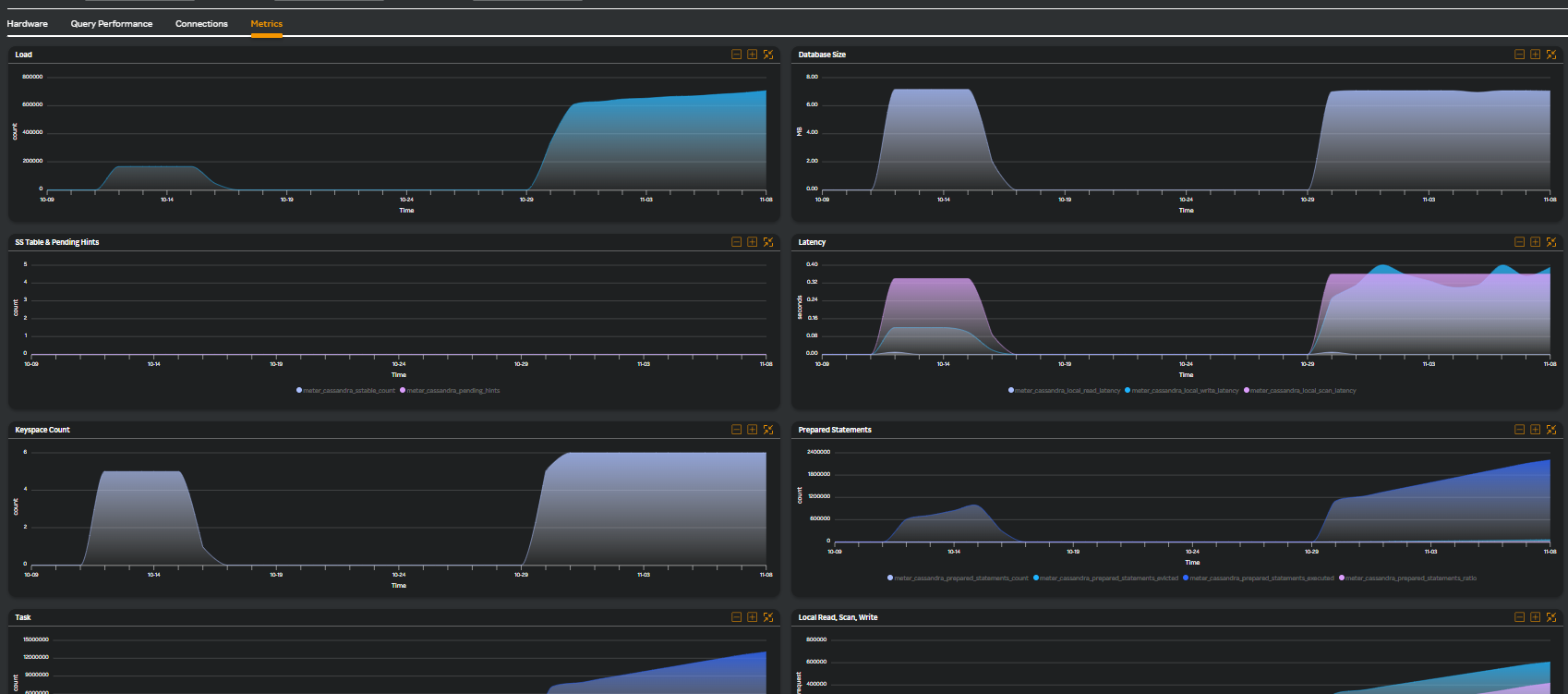Screen dimensions: 1568x694
Task: Click the plus icon on Latency panel
Action: coord(1536,242)
